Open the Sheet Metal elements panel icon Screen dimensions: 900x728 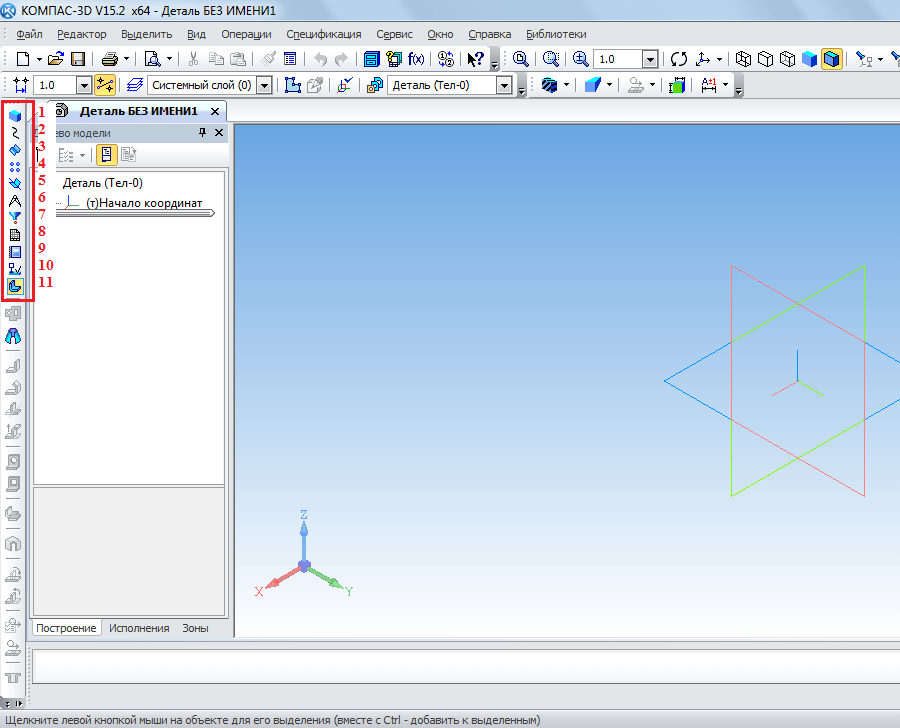[x=15, y=286]
